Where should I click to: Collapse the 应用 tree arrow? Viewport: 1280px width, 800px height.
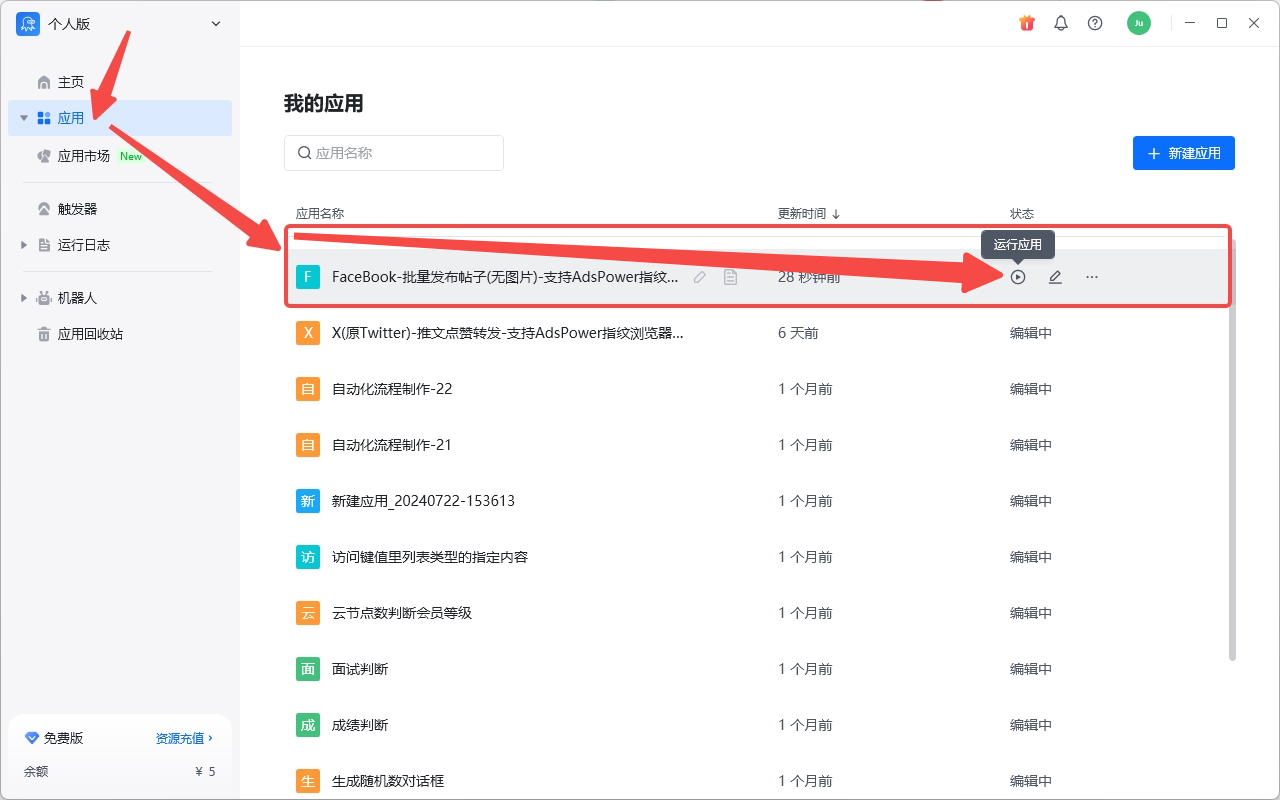tap(24, 118)
